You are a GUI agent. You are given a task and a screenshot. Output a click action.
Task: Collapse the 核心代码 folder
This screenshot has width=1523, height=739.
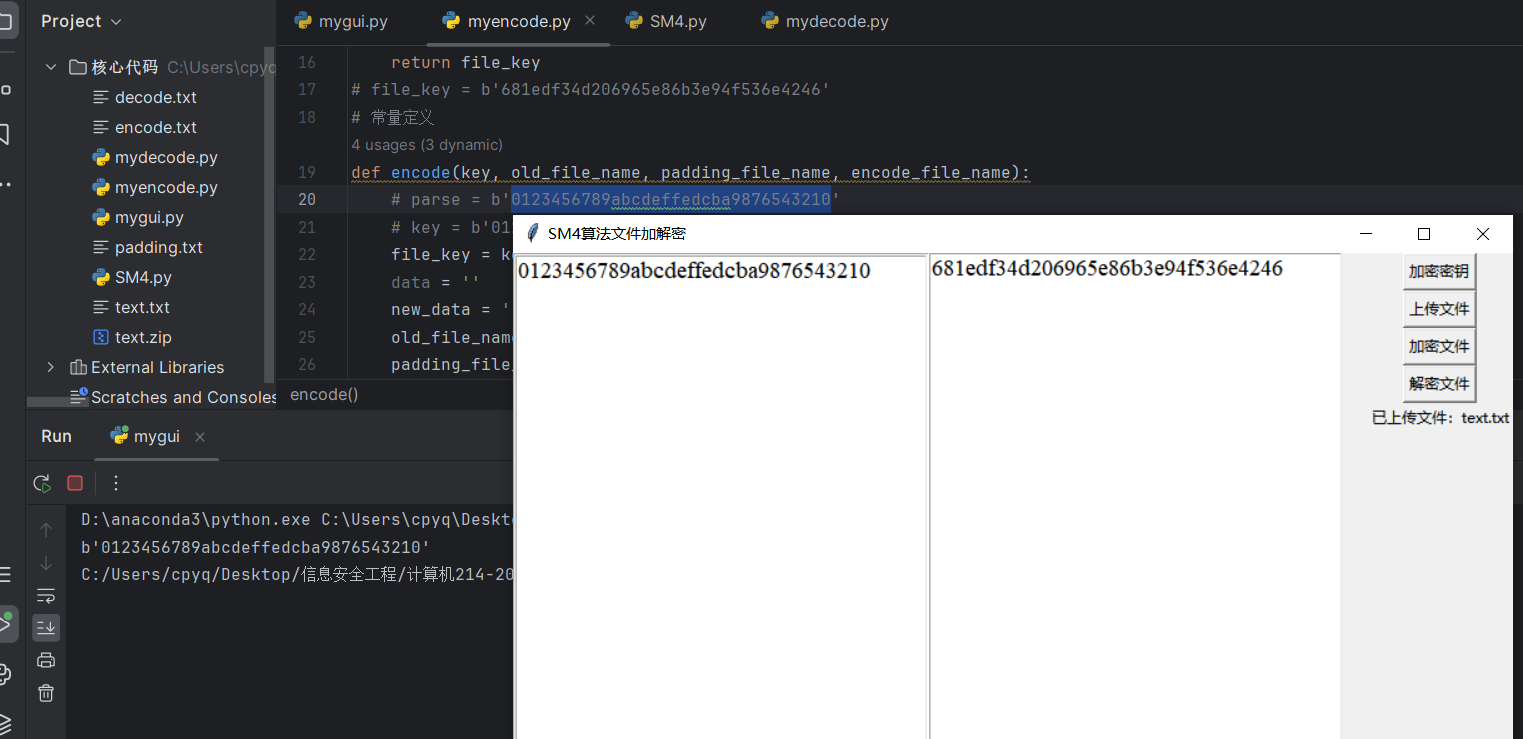coord(50,66)
